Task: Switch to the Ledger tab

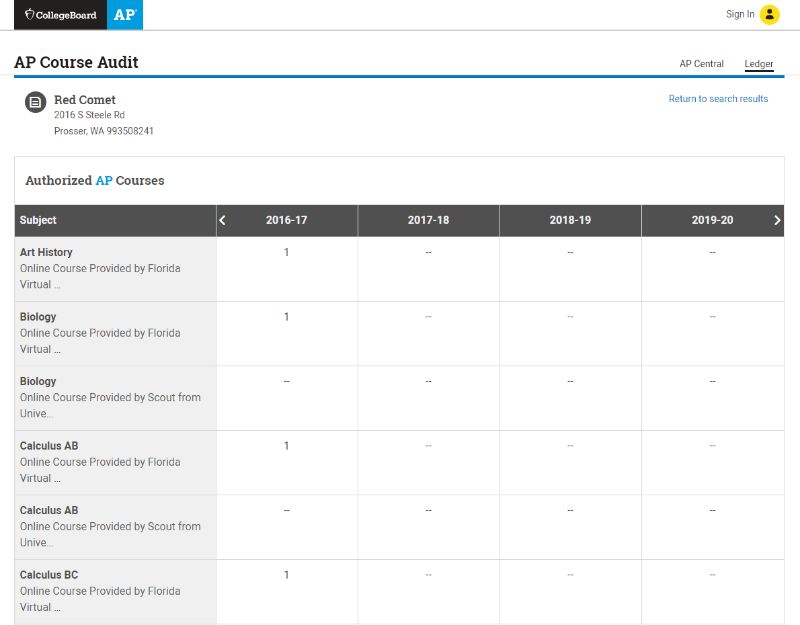Action: point(759,64)
